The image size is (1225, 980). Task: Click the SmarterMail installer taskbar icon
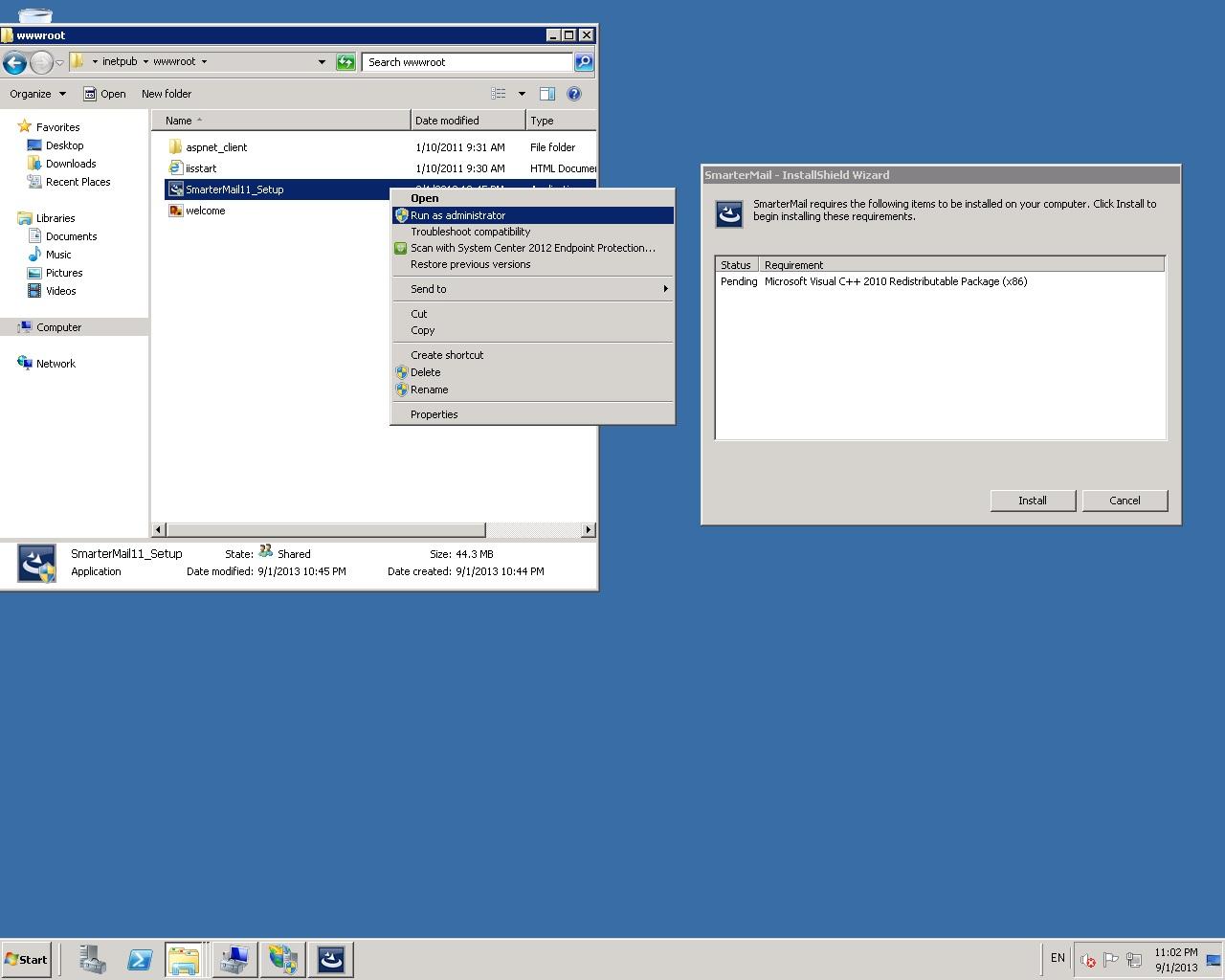pyautogui.click(x=331, y=959)
